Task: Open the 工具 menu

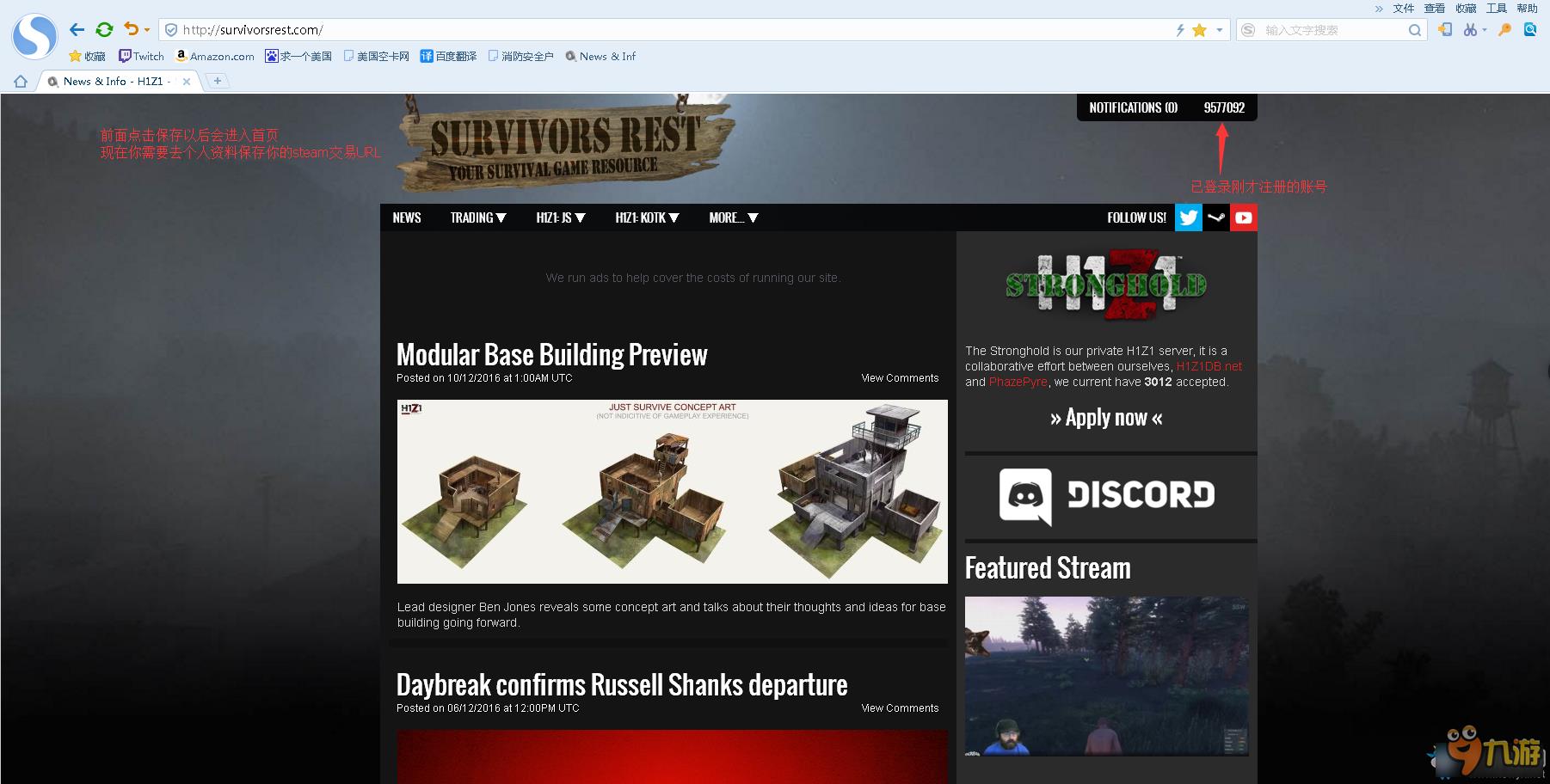Action: (x=1497, y=9)
